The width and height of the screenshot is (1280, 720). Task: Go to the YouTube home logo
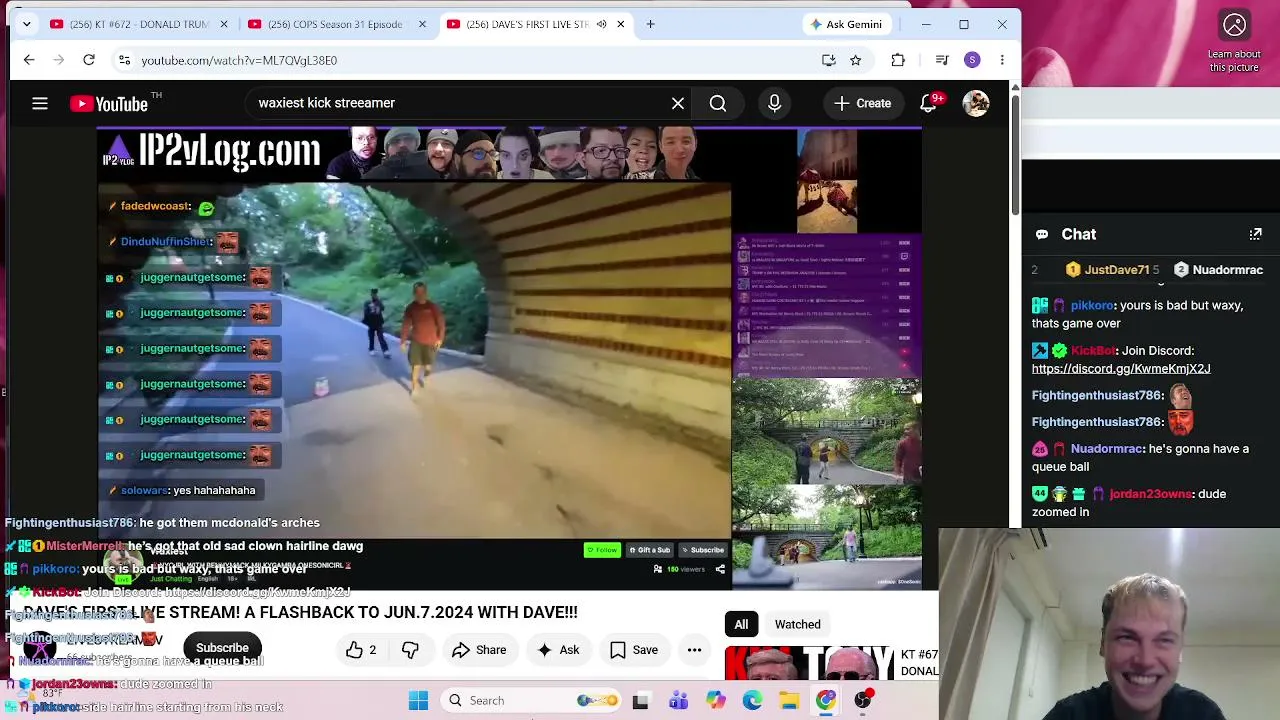(109, 103)
